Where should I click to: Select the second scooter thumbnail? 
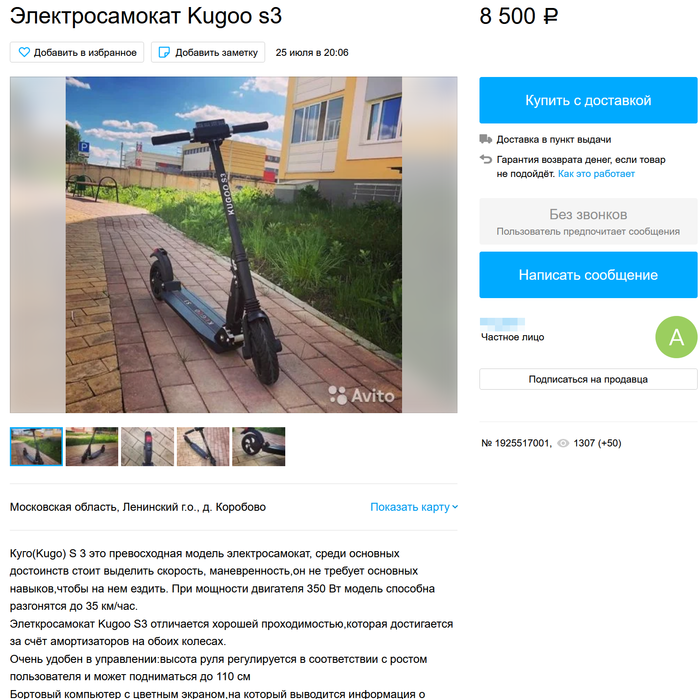(92, 446)
